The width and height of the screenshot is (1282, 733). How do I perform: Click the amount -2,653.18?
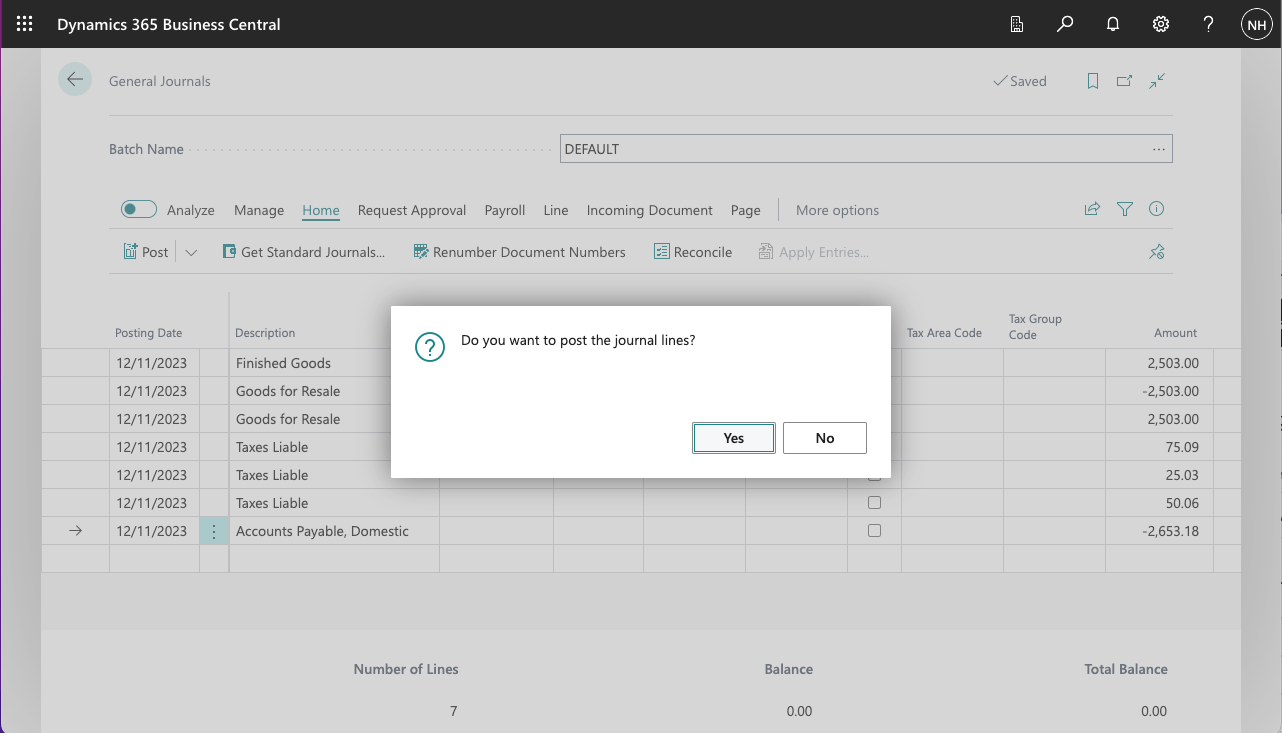(1170, 531)
